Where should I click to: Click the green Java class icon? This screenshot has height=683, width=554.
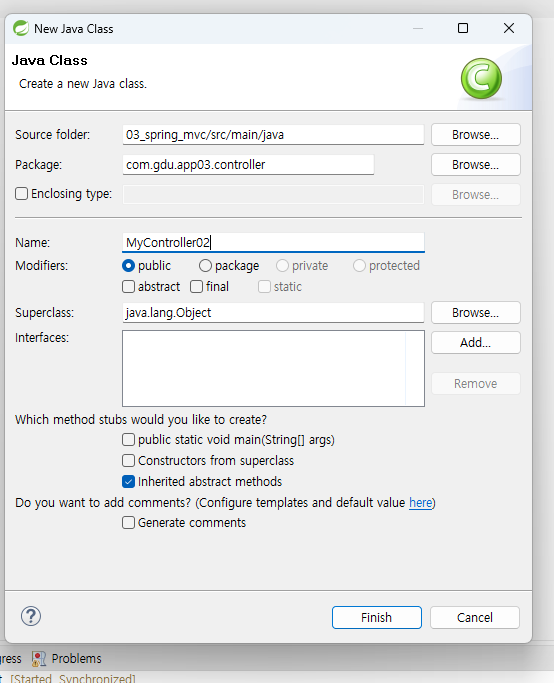tap(481, 79)
